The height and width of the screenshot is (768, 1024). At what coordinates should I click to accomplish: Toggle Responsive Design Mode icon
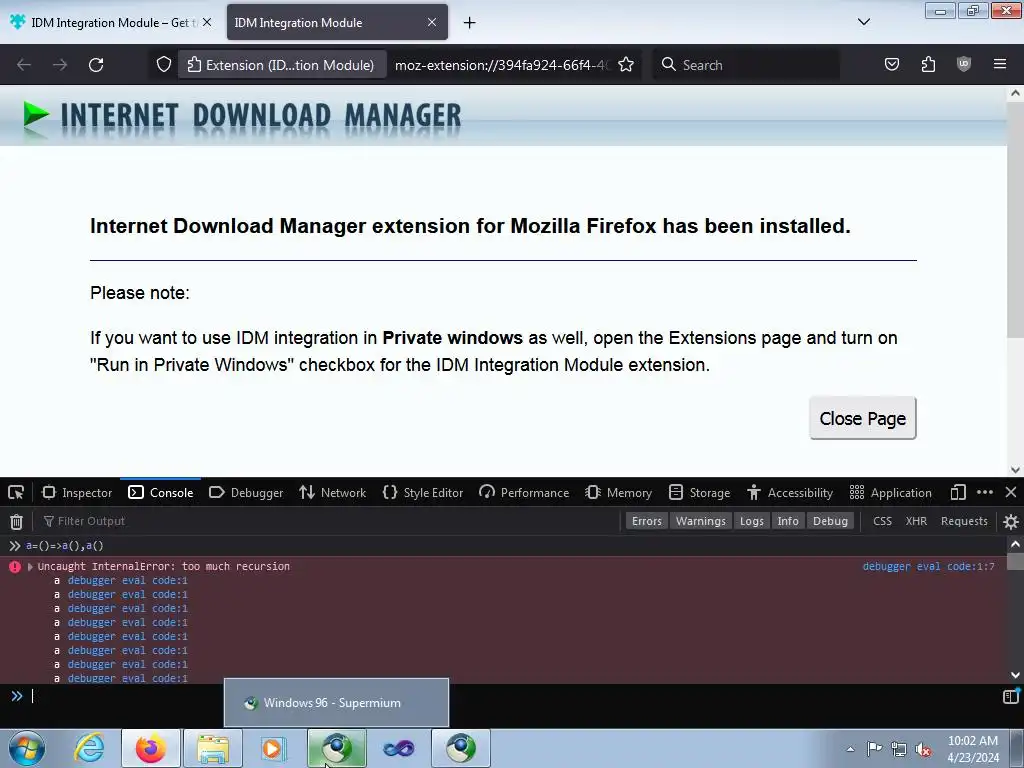[x=958, y=492]
